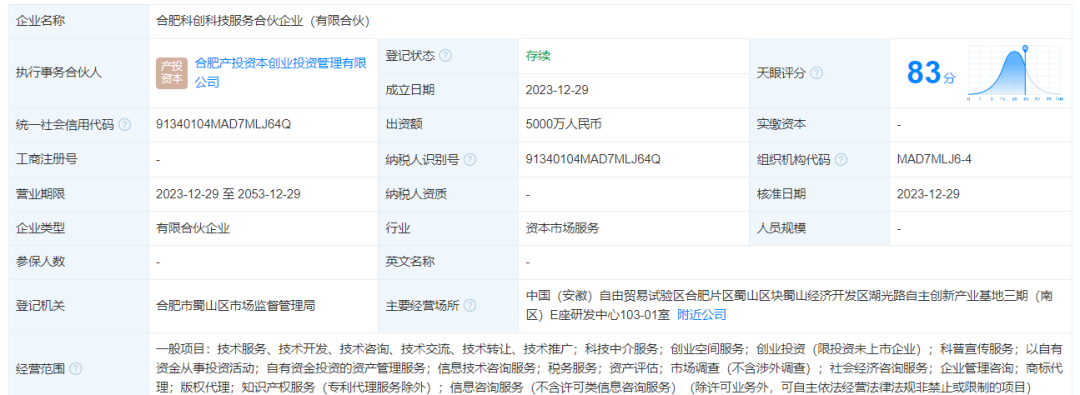1080x395 pixels.
Task: Open the 附近公司 link
Action: (702, 314)
